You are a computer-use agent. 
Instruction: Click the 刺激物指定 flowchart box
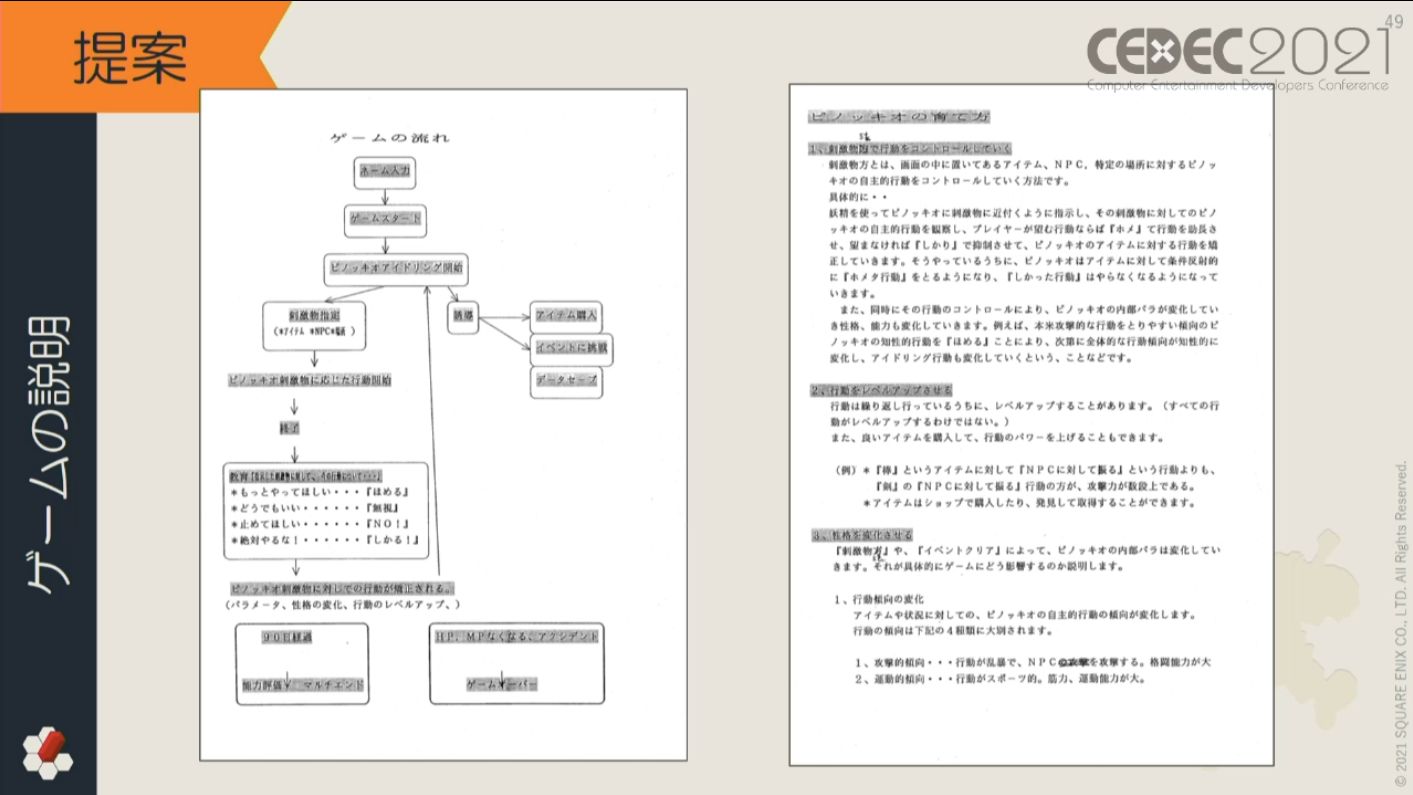pyautogui.click(x=314, y=325)
